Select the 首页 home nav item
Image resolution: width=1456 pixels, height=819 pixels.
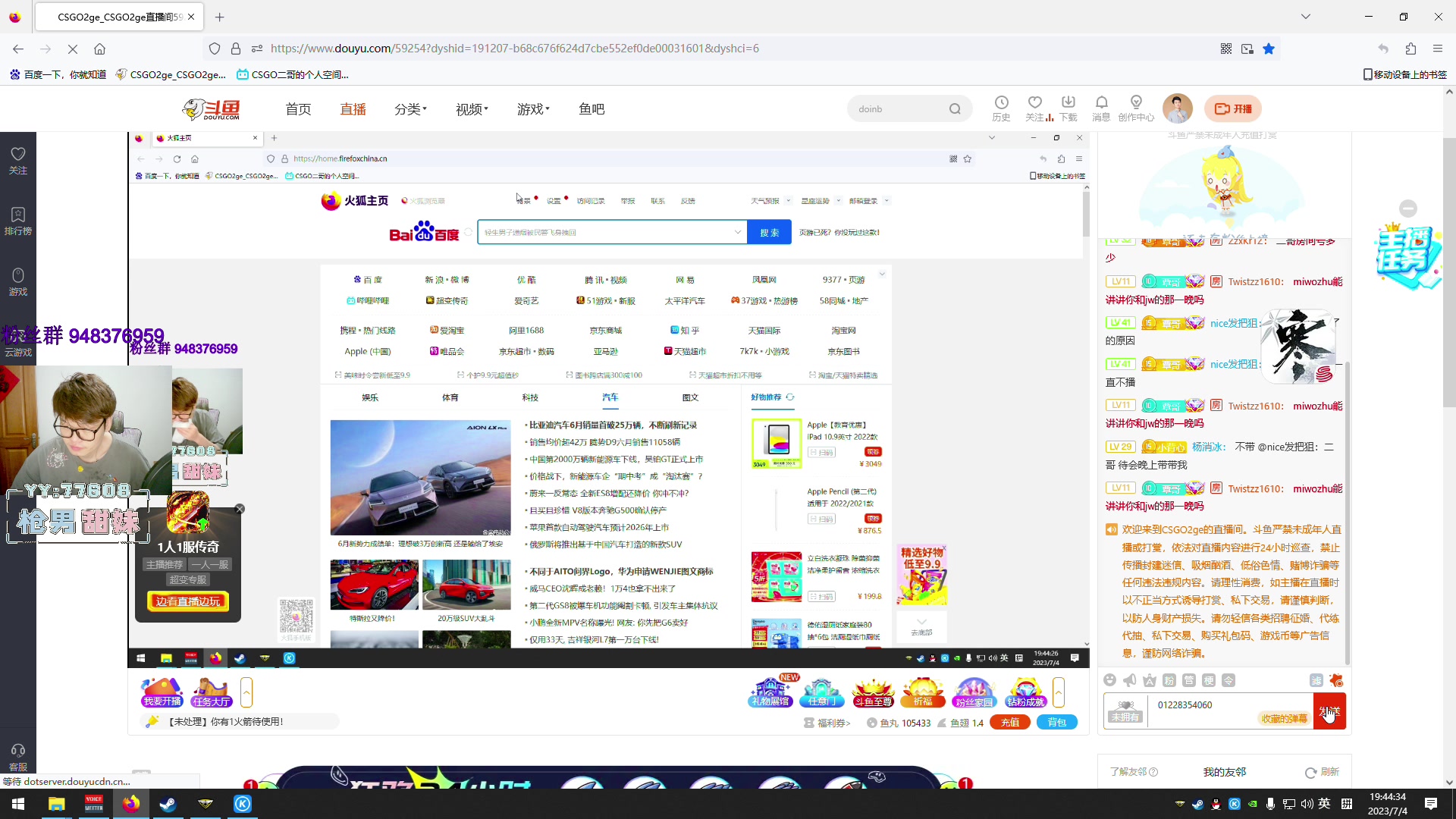(298, 109)
